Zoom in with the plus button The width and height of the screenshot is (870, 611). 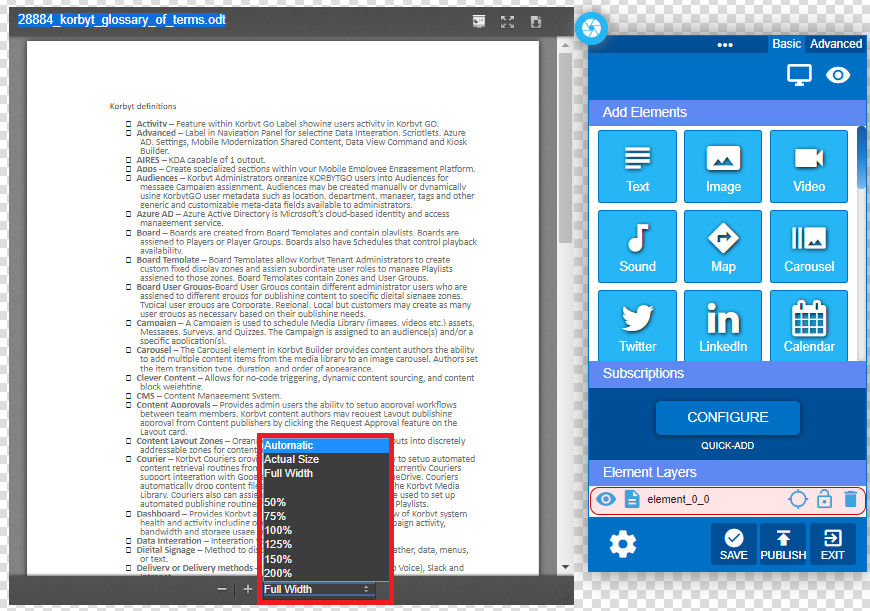[x=247, y=589]
